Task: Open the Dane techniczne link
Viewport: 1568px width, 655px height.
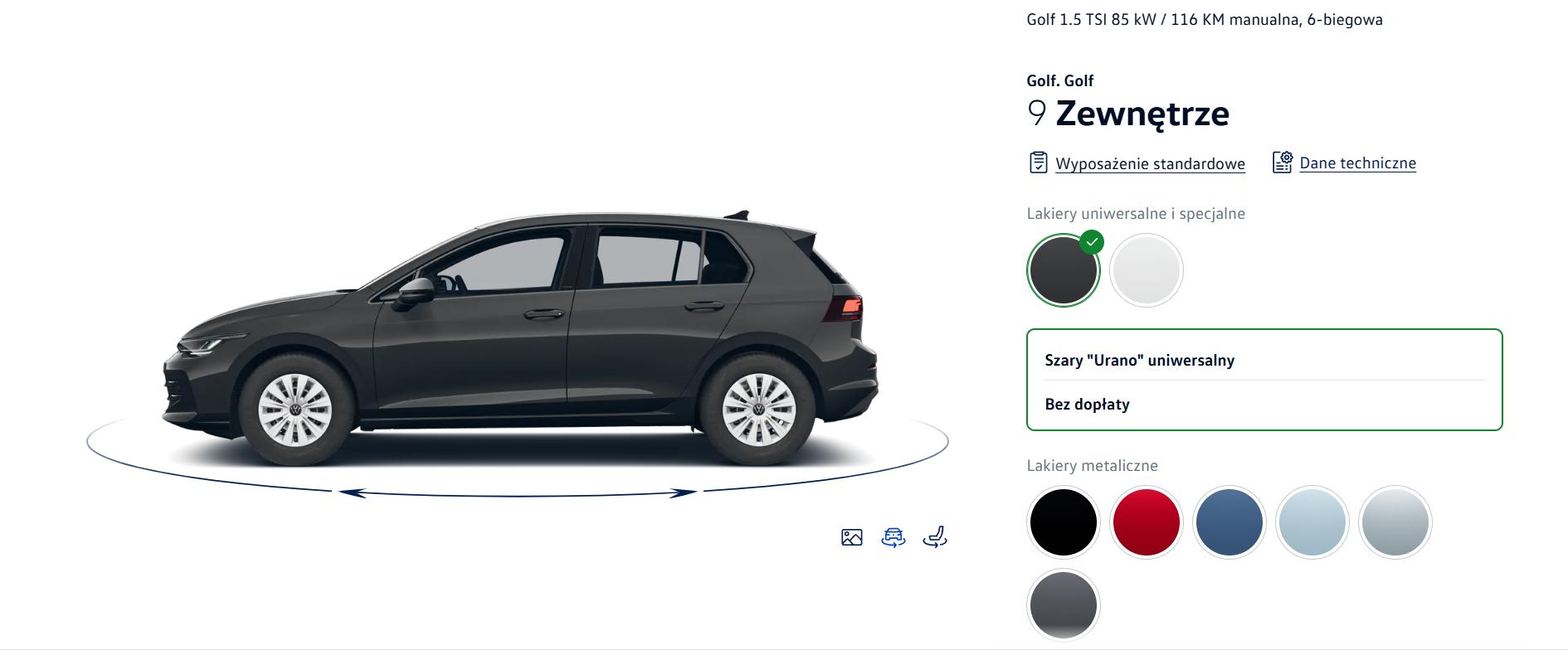Action: coord(1357,163)
